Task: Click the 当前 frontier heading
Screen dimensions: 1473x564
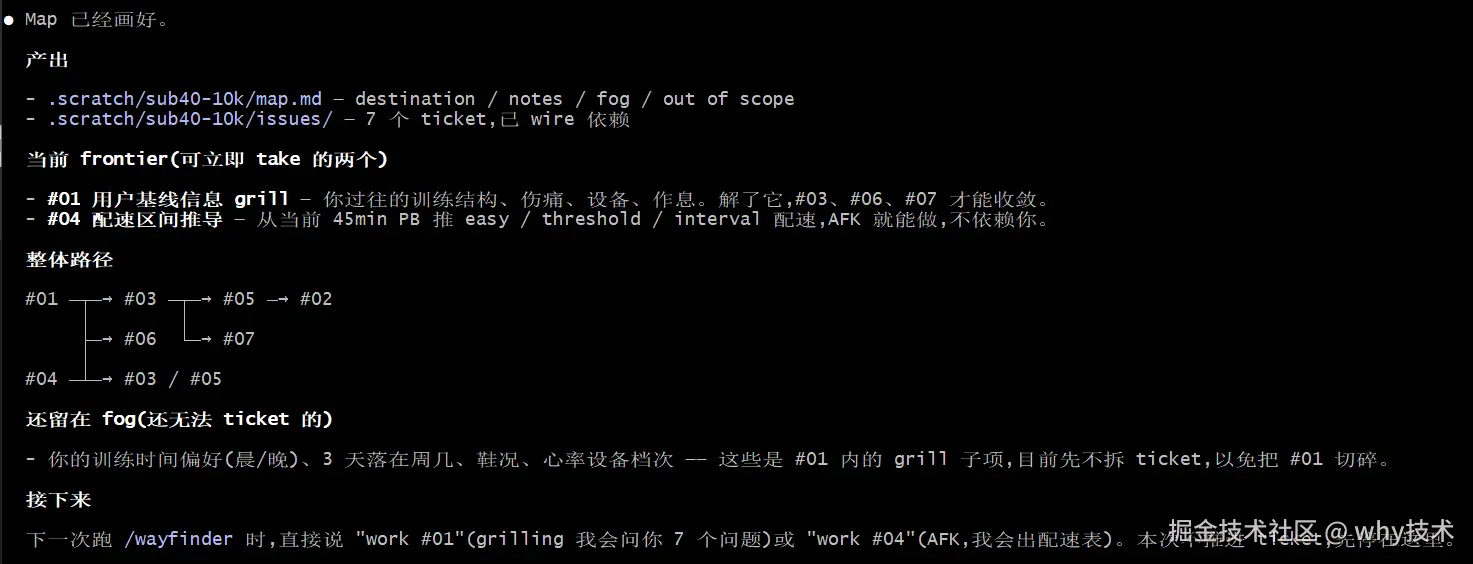Action: 207,159
